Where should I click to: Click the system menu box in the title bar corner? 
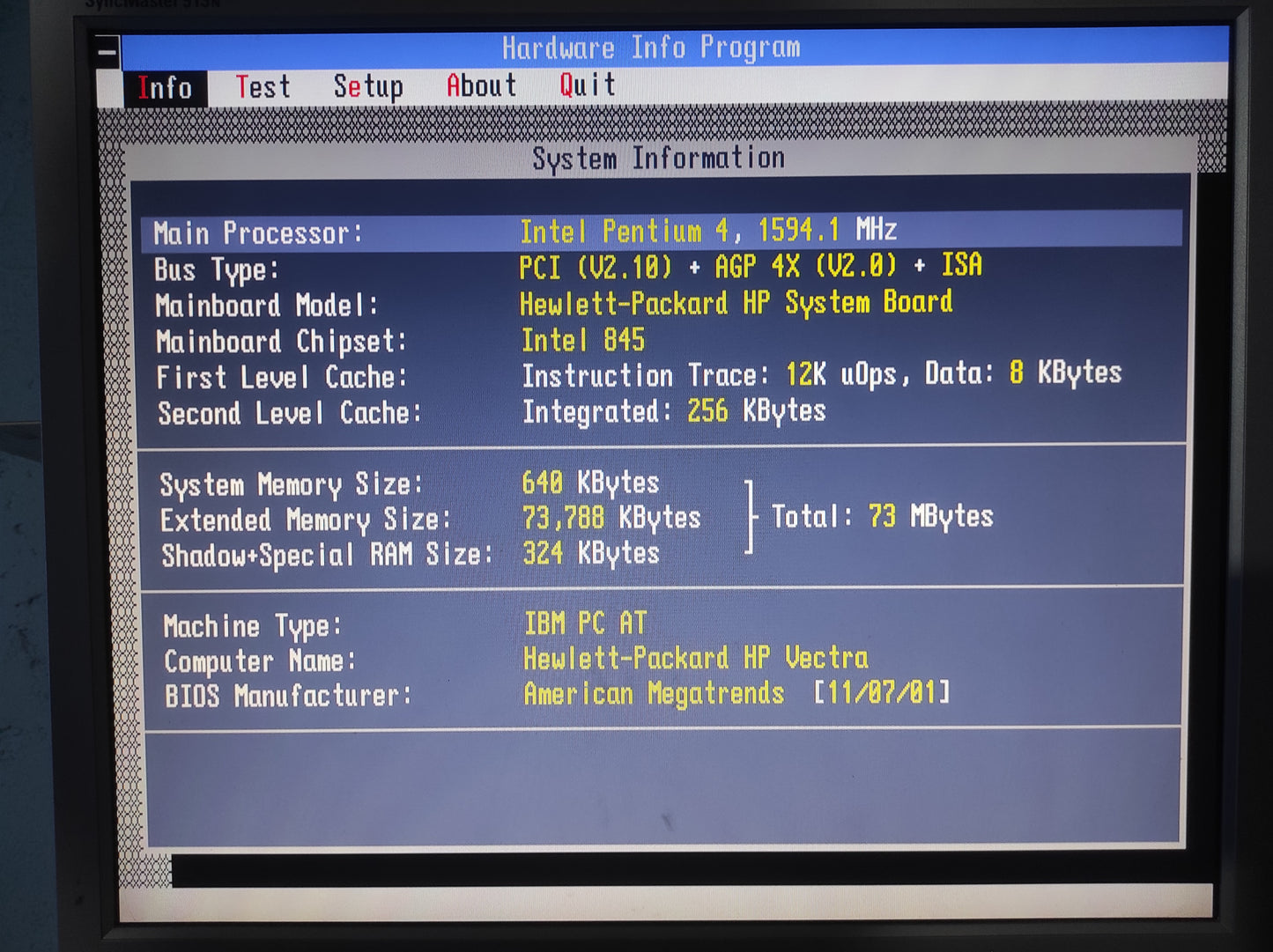tap(107, 52)
